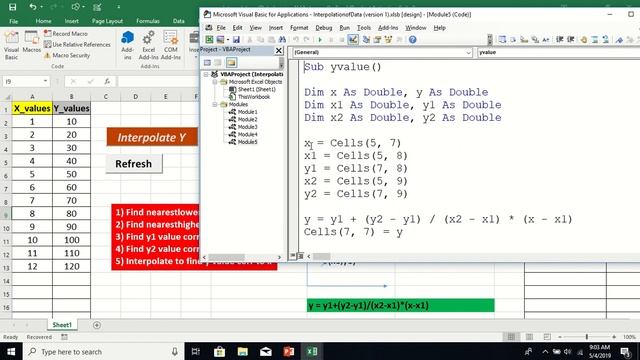This screenshot has width=640, height=360.
Task: Open the (General) object dropdown
Action: coord(468,53)
